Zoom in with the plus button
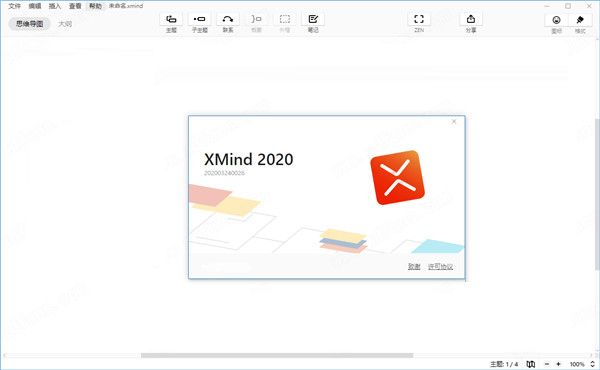The image size is (600, 370). tap(558, 364)
